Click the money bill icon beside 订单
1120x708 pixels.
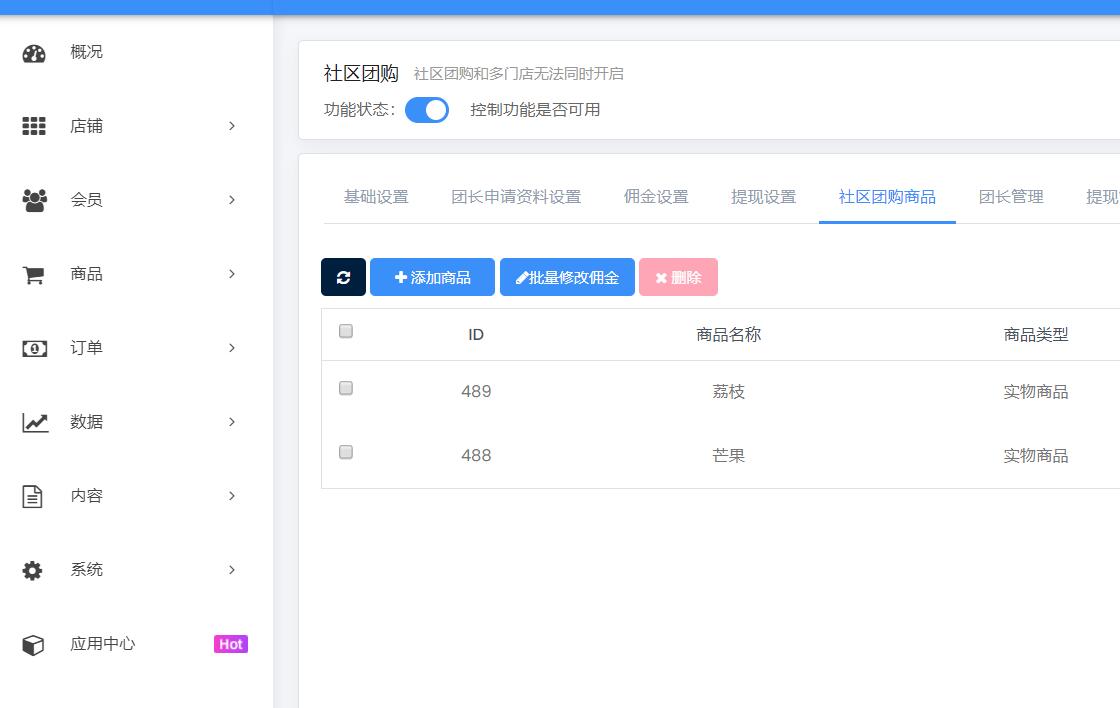tap(34, 349)
